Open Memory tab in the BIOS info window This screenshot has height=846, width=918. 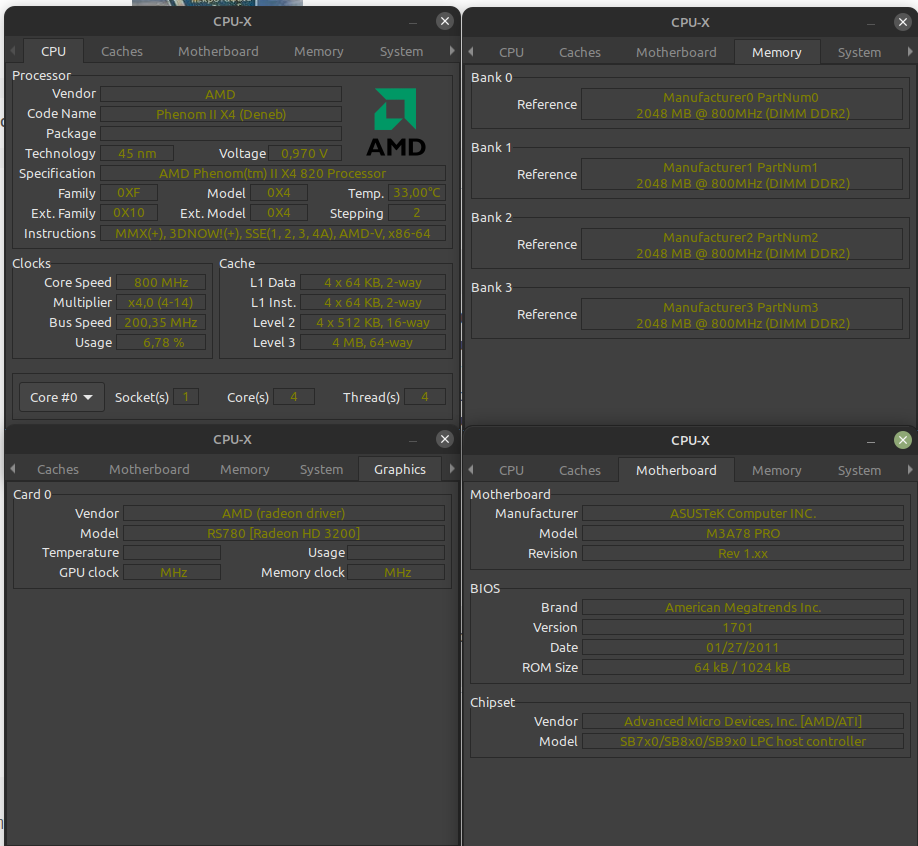776,471
